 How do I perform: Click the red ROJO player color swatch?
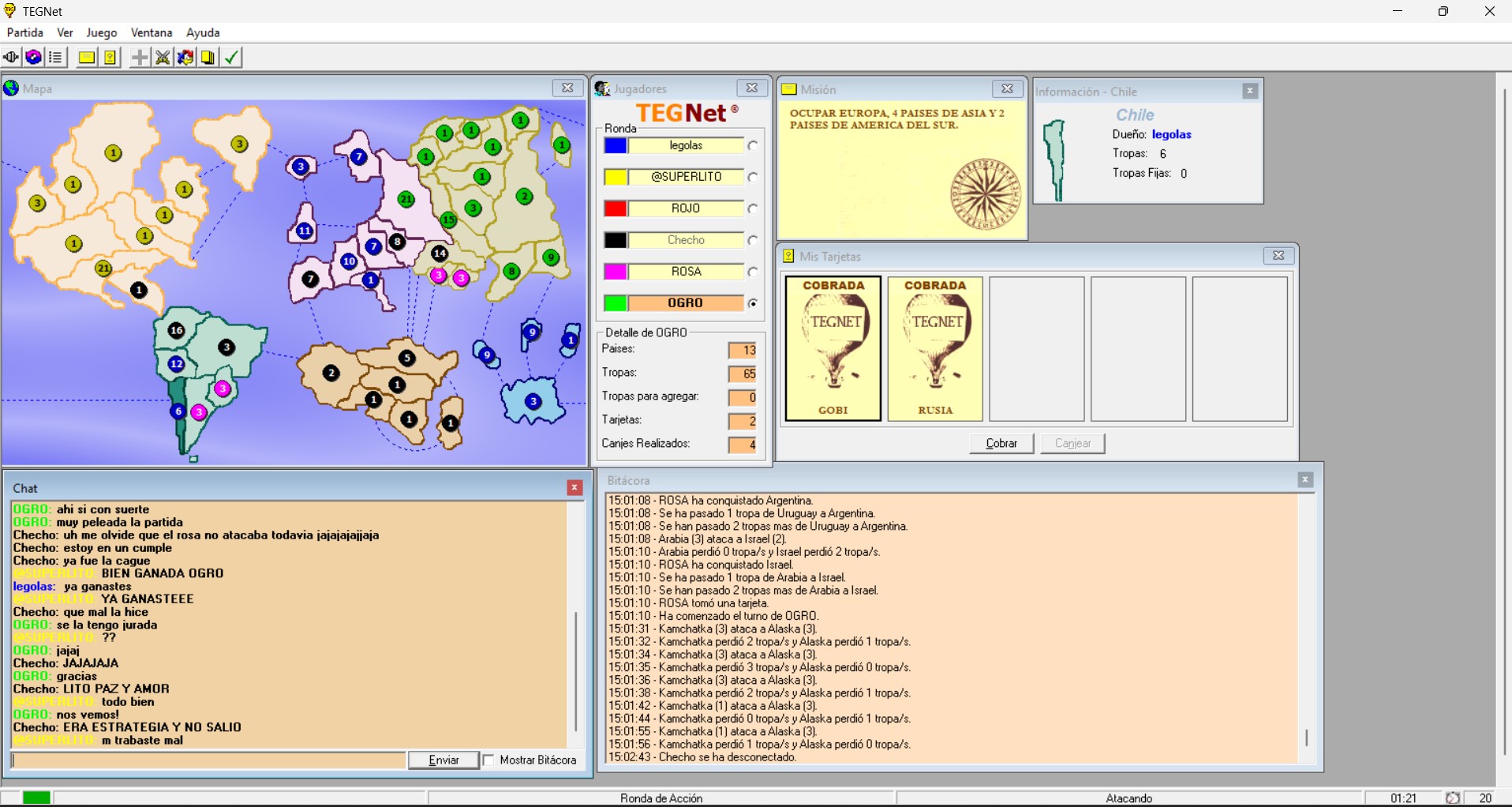[616, 208]
